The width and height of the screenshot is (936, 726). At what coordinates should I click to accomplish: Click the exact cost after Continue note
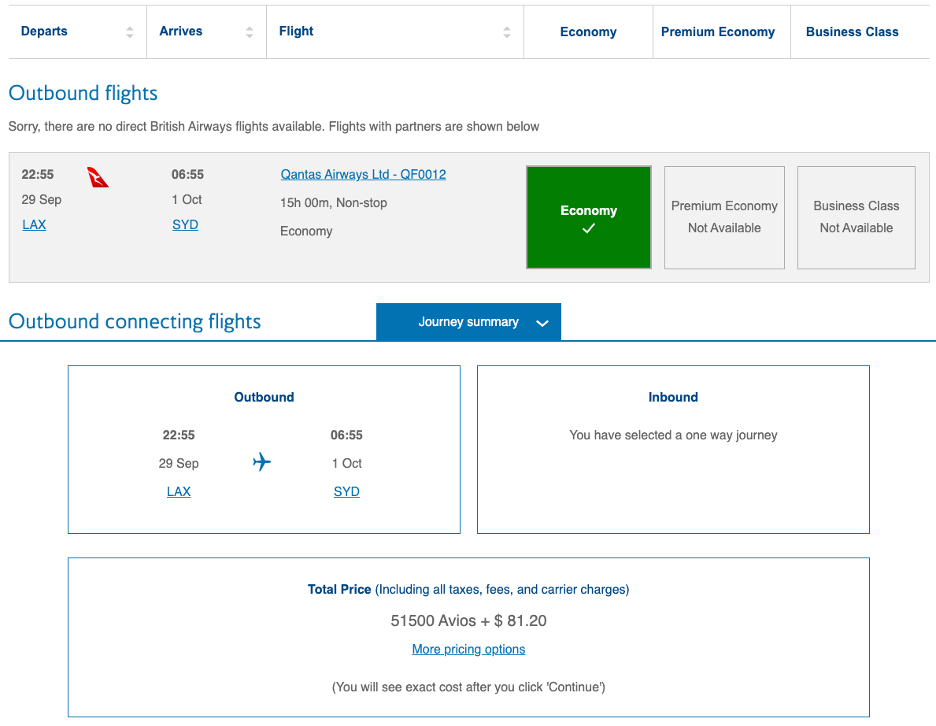click(x=469, y=687)
